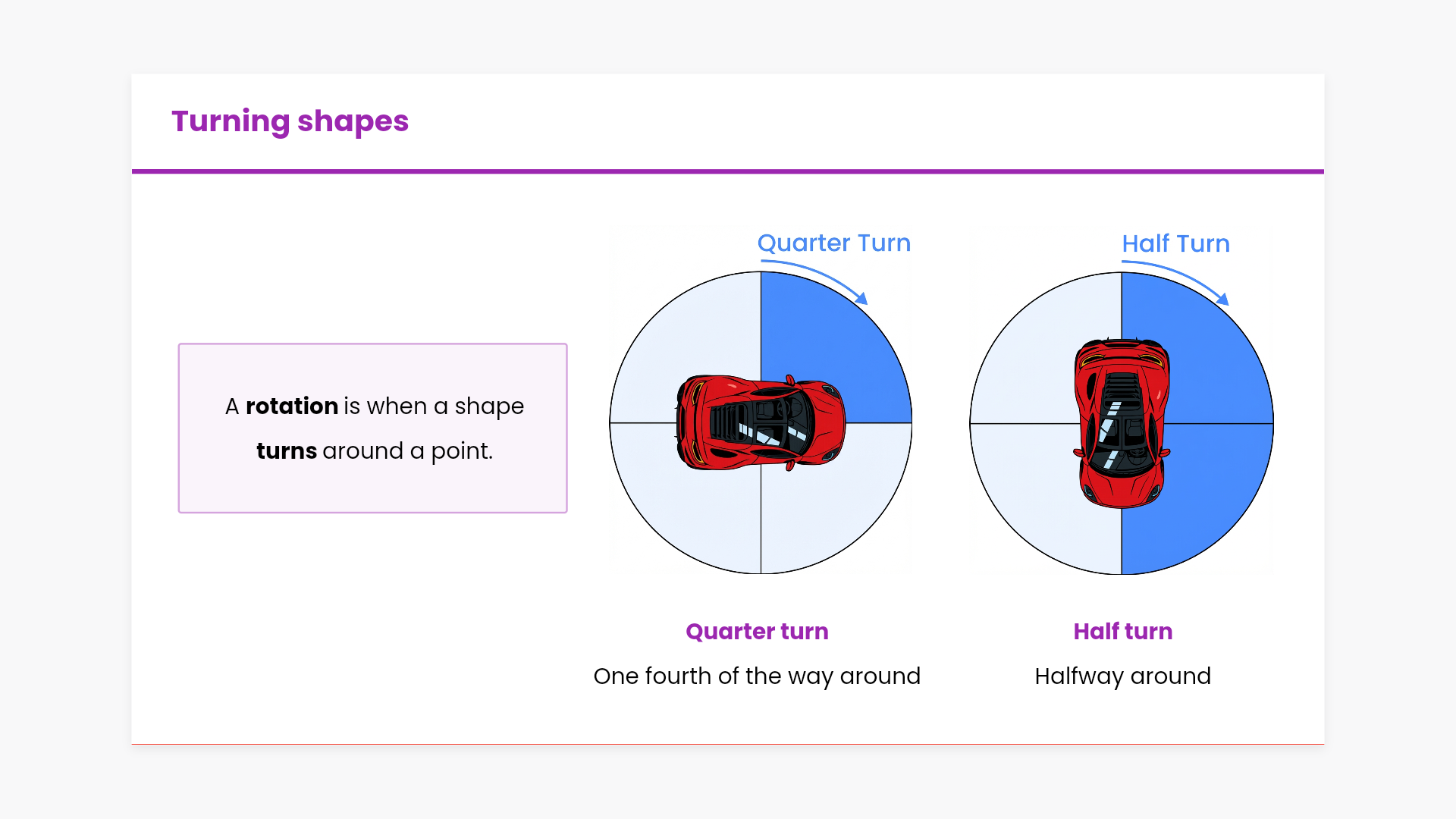Click the purple "Quarter turn" caption heading
The width and height of the screenshot is (1456, 819).
pos(757,632)
